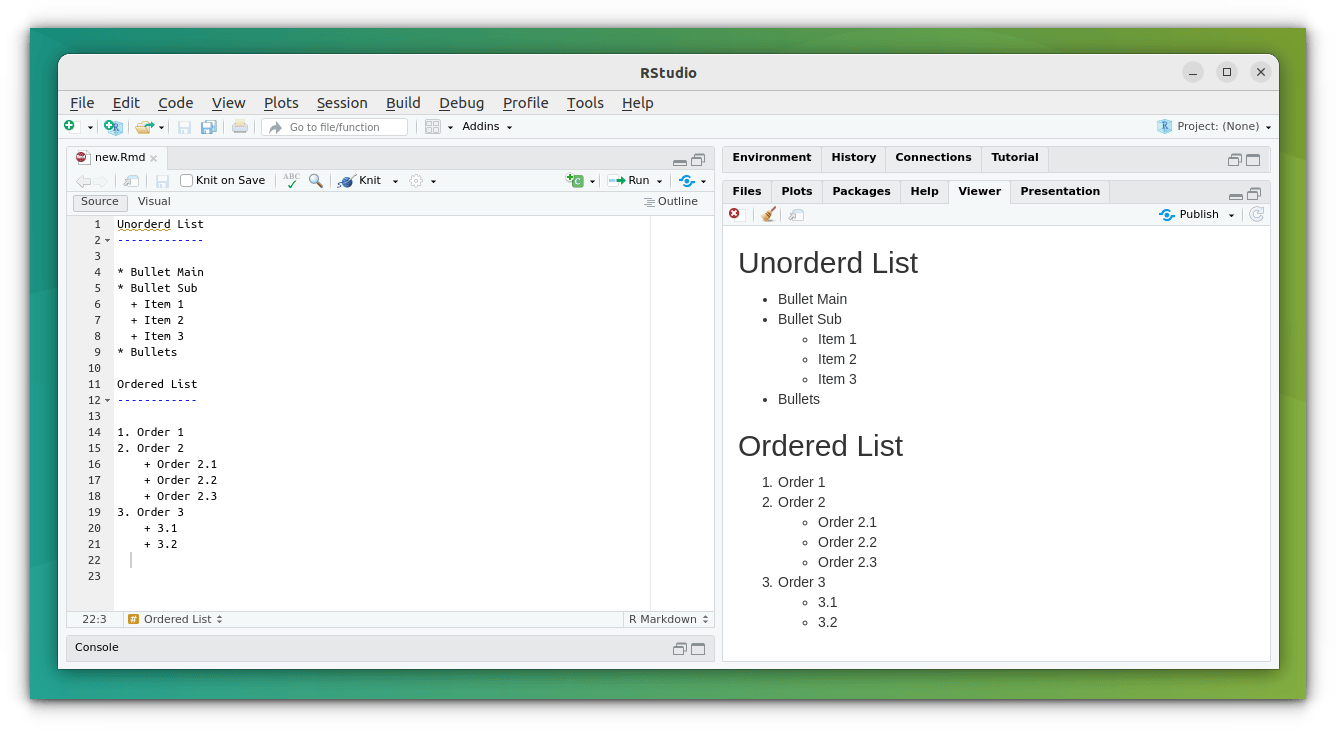Click the Create a Project icon
The width and height of the screenshot is (1336, 731).
pyautogui.click(x=113, y=127)
